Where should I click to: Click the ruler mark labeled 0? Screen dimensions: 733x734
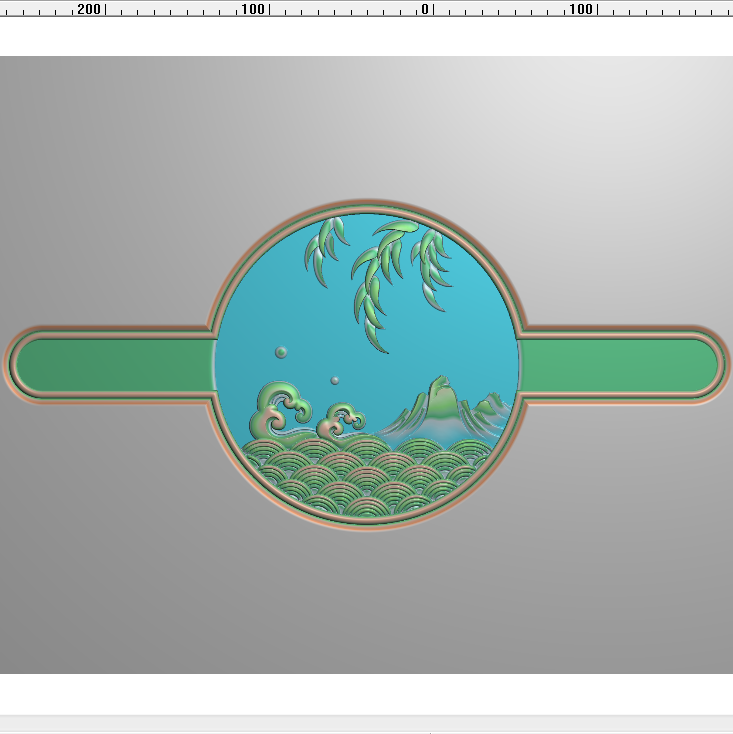tap(425, 9)
